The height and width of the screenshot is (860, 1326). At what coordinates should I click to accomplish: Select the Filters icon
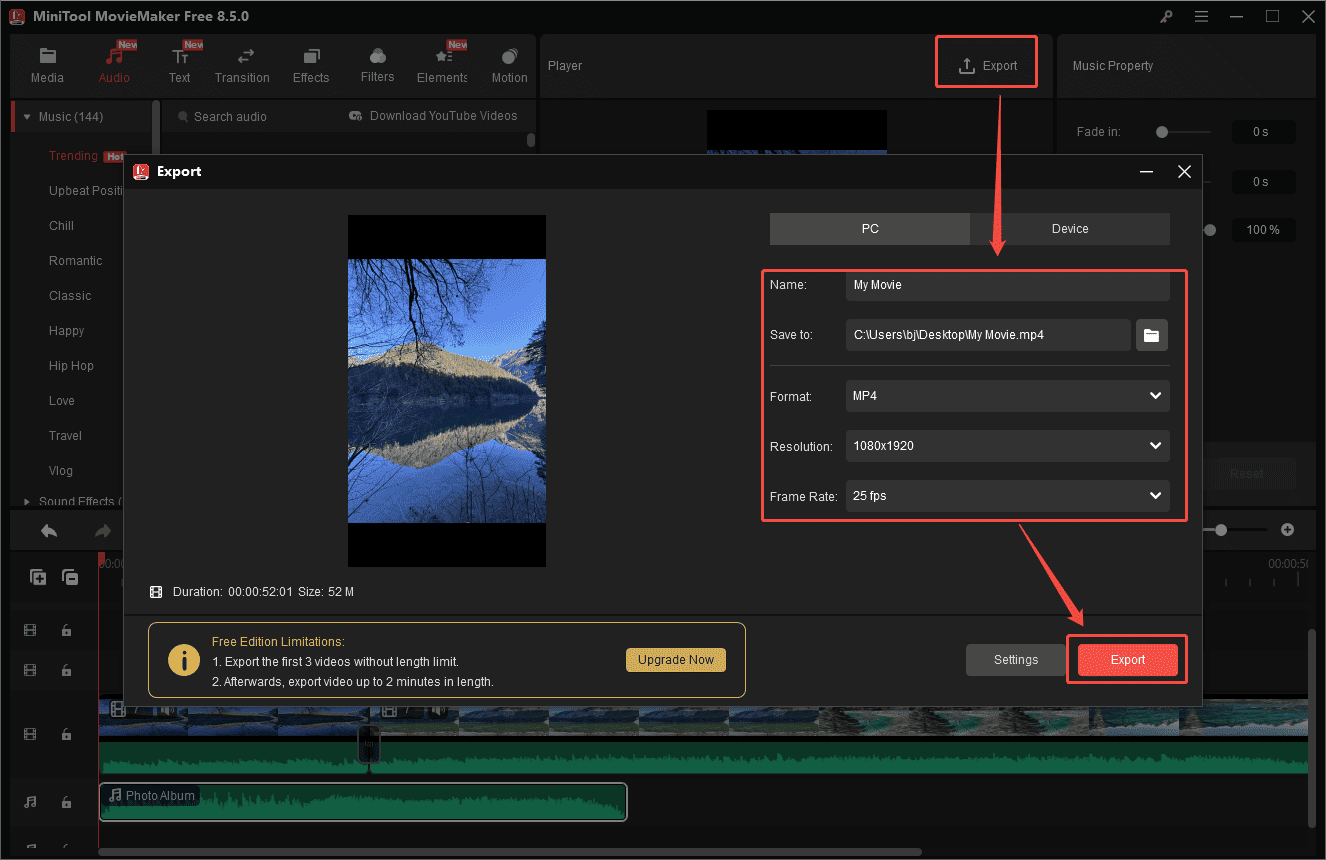pyautogui.click(x=377, y=63)
